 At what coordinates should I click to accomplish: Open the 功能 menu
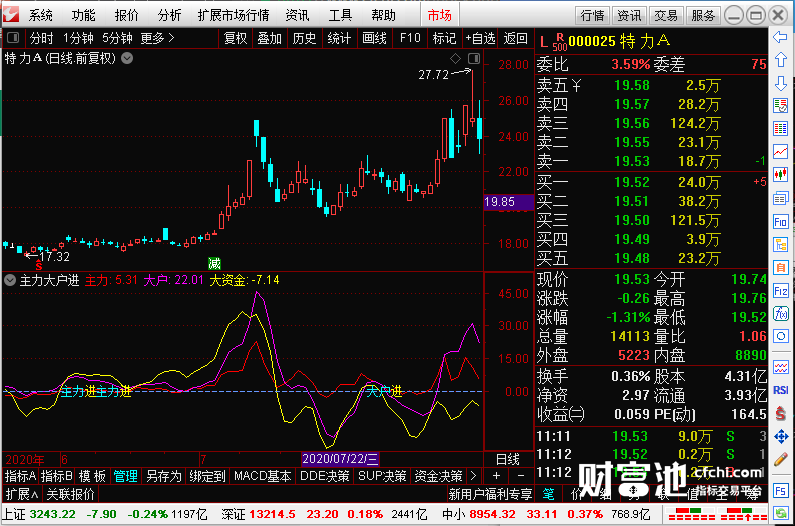(83, 15)
